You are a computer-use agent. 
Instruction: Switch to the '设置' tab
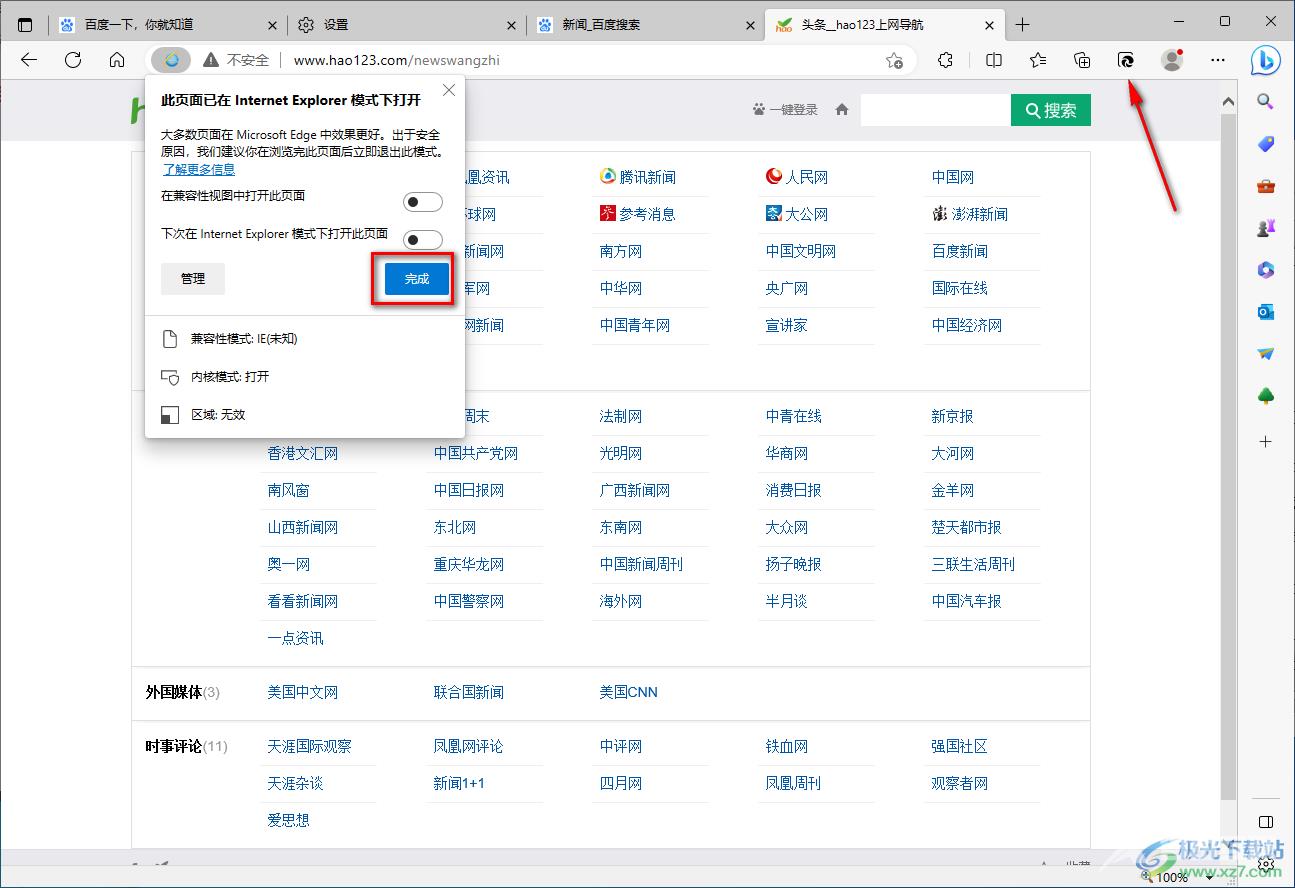pos(406,25)
